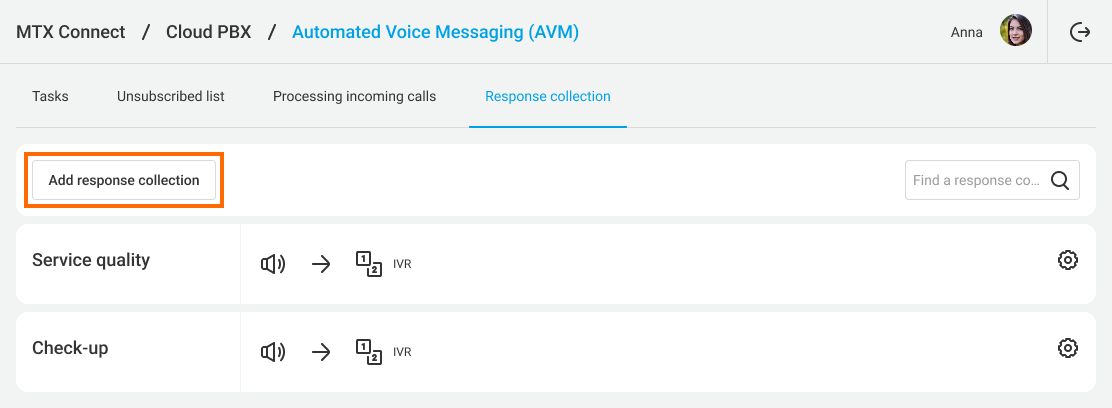1112x408 pixels.
Task: Open settings gear for Service quality
Action: coord(1068,261)
